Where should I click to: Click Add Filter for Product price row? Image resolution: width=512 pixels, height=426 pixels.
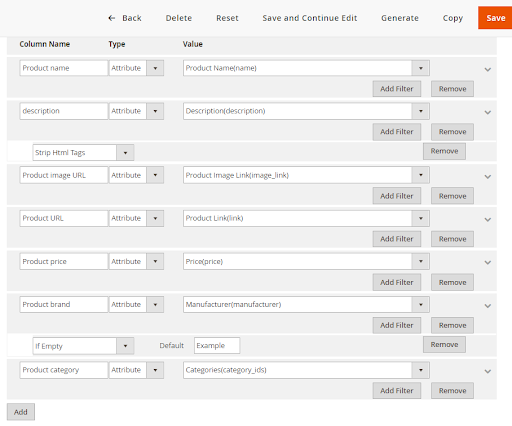(x=397, y=282)
